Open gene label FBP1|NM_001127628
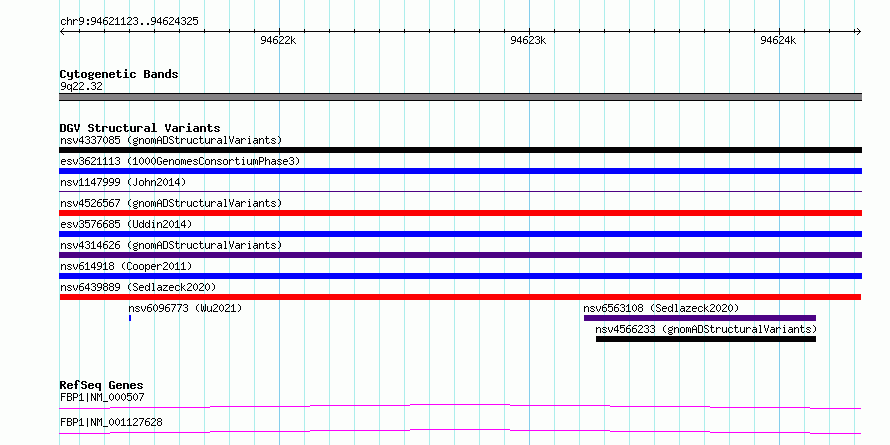The image size is (890, 445). [111, 422]
